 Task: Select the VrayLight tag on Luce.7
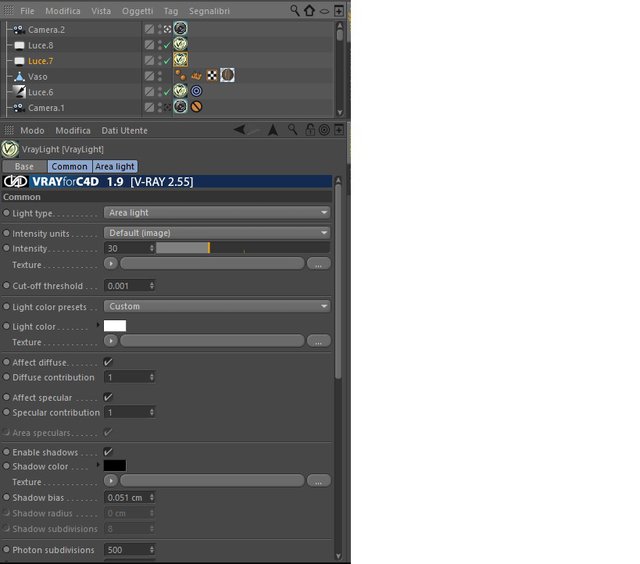coord(180,60)
